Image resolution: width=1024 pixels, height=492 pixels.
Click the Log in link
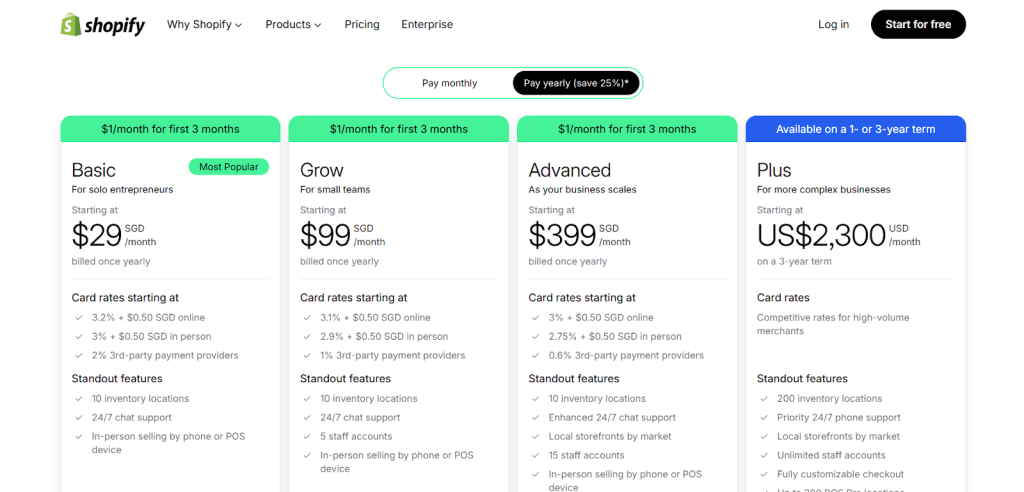tap(833, 25)
